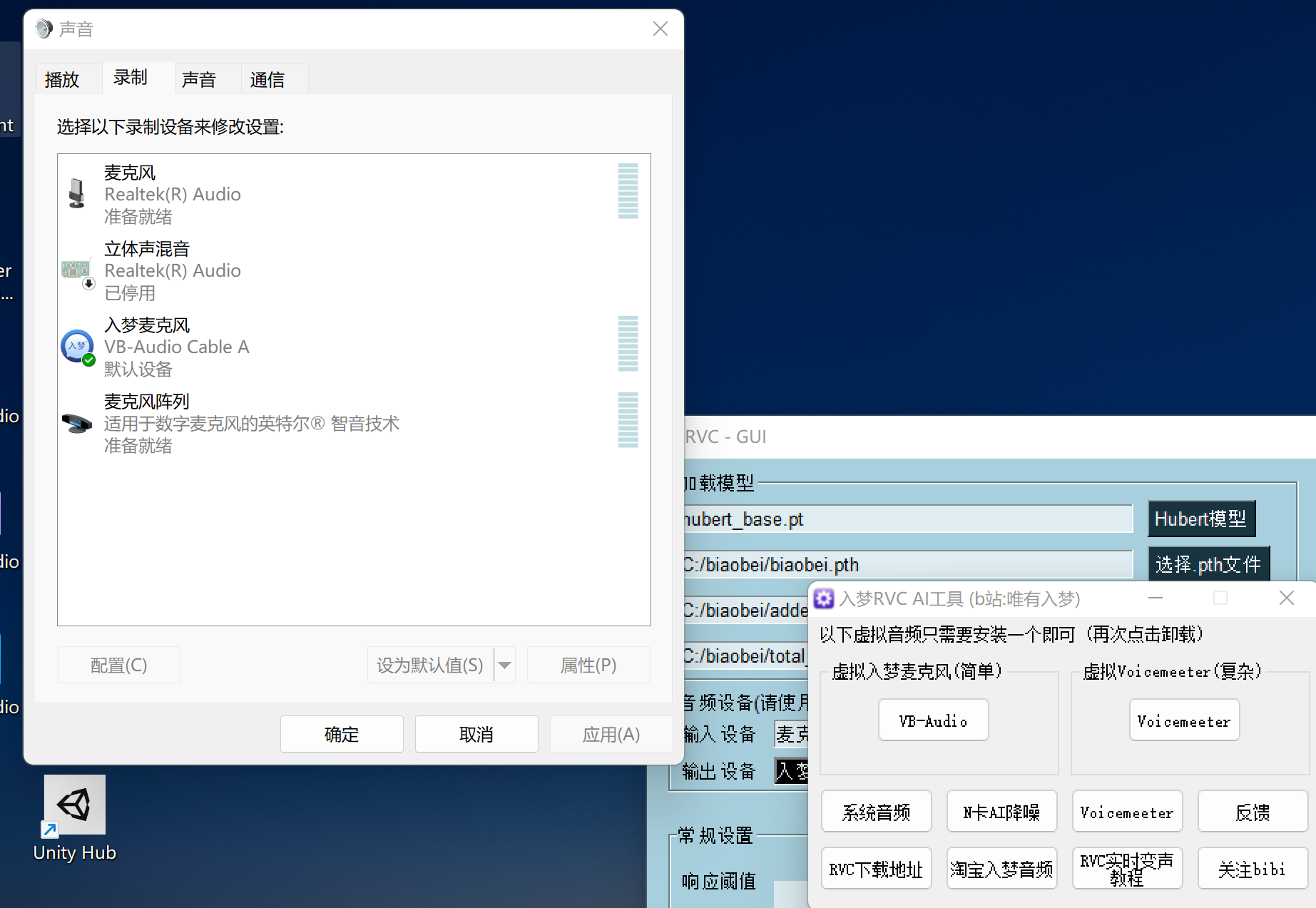
Task: Click 取消 to dismiss sound dialog
Action: (x=476, y=734)
